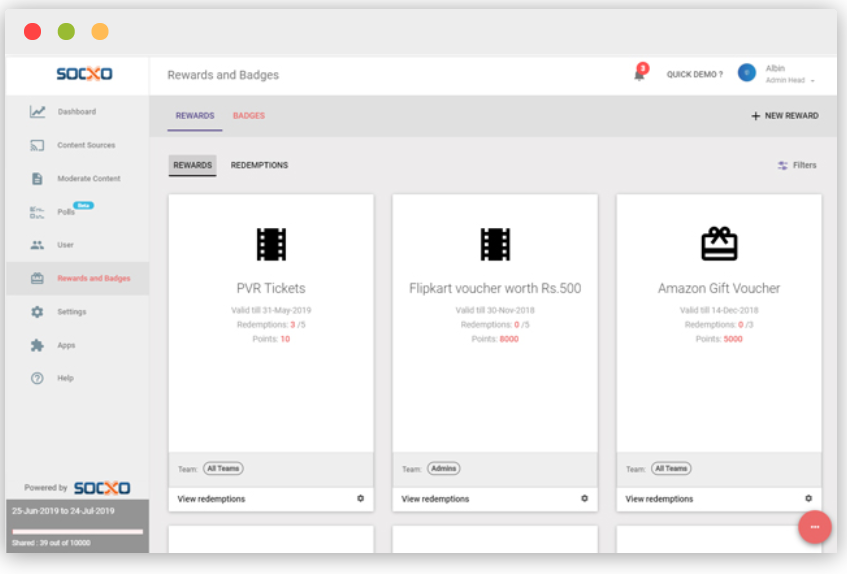
Task: Switch to the BADGES tab
Action: click(249, 116)
